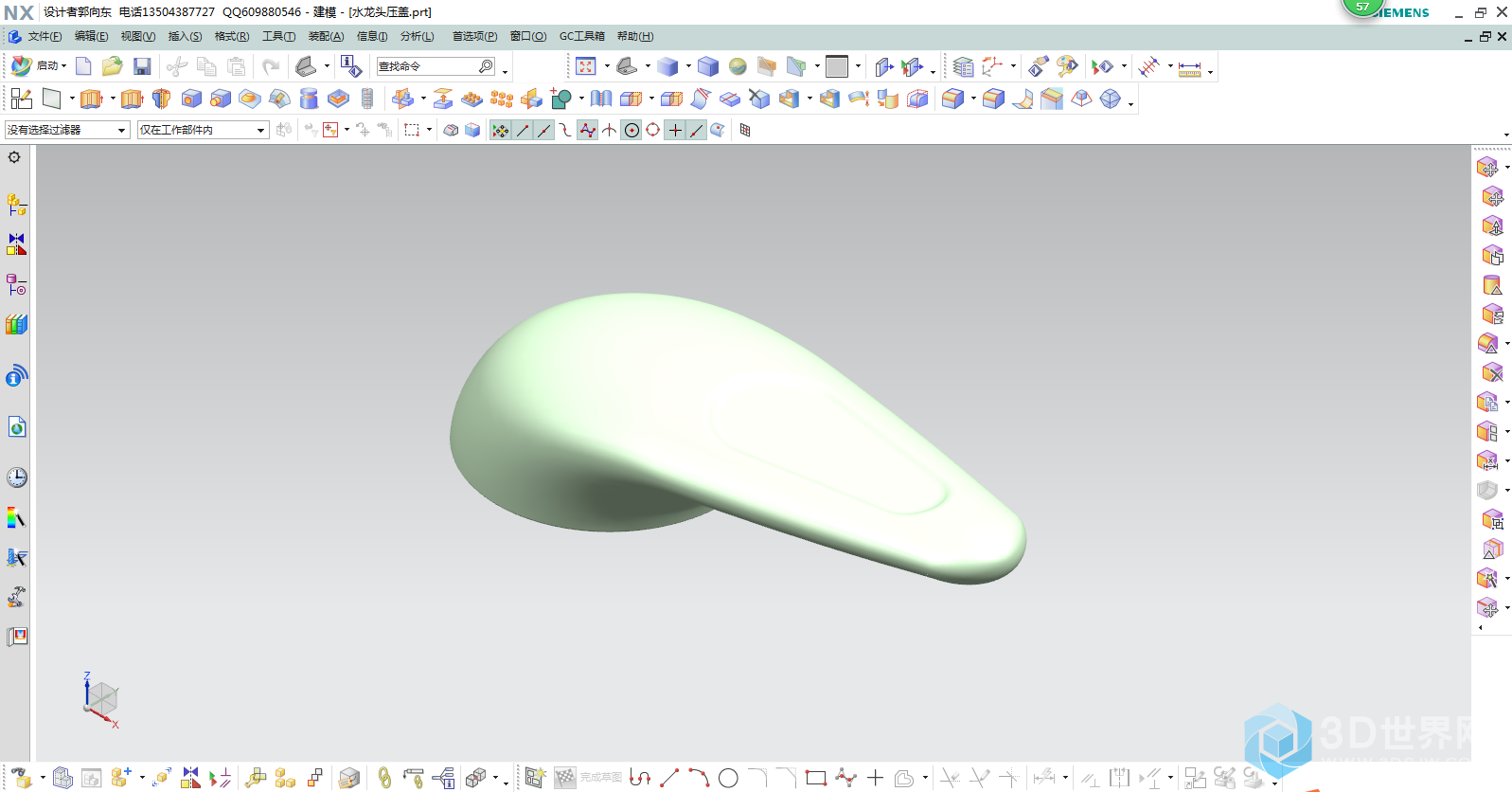
Task: Expand dropdown beside background color square icon
Action: (x=858, y=66)
